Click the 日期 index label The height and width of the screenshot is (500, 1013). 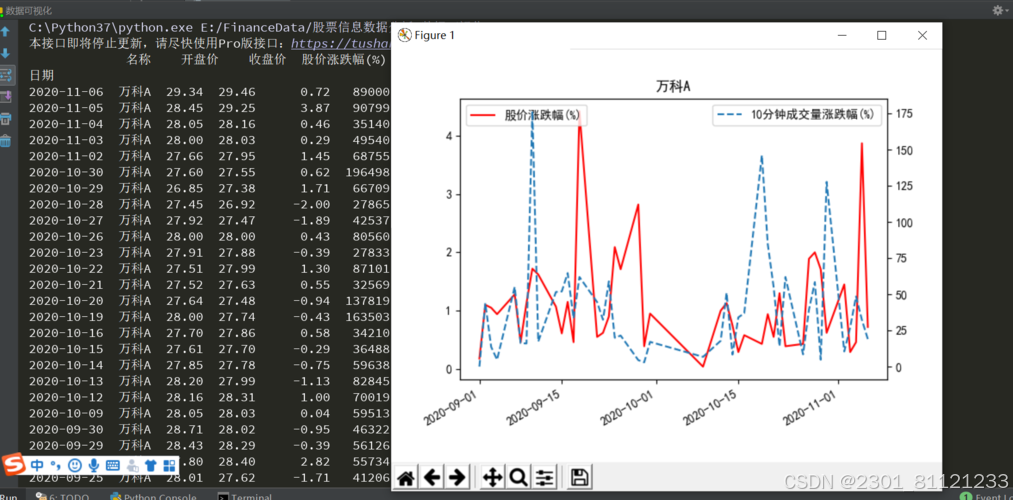click(x=42, y=76)
